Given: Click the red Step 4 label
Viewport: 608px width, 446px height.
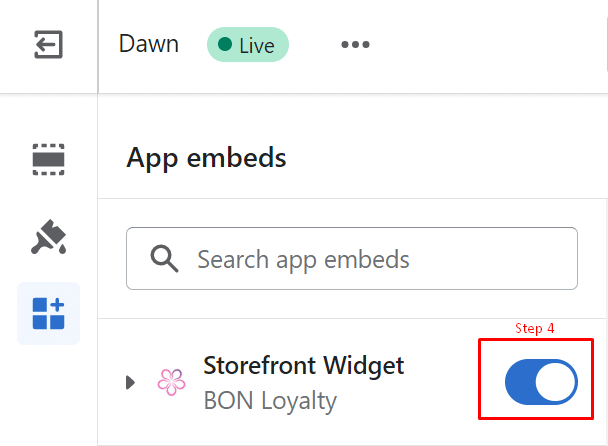Looking at the screenshot, I should 534,328.
